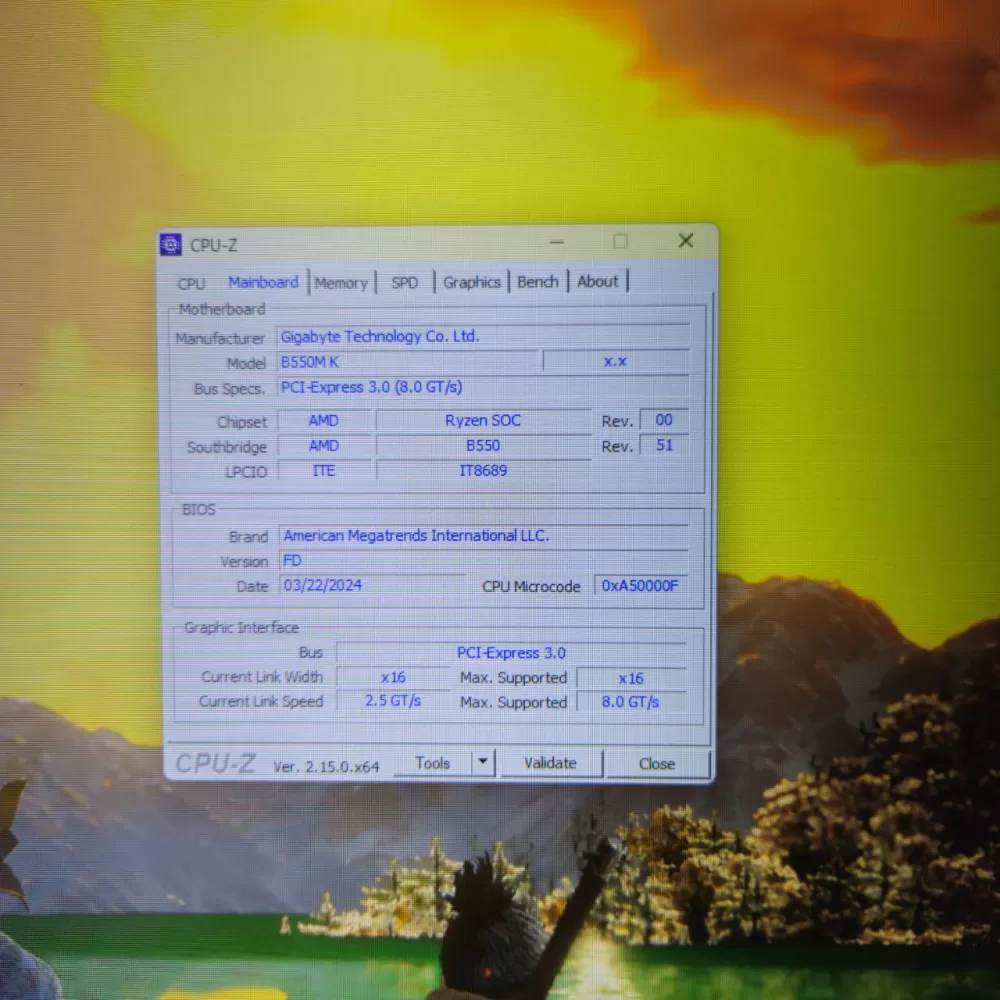Screen dimensions: 1000x1000
Task: Click Current Link Speed value '2.5 GT/s'
Action: pos(393,701)
